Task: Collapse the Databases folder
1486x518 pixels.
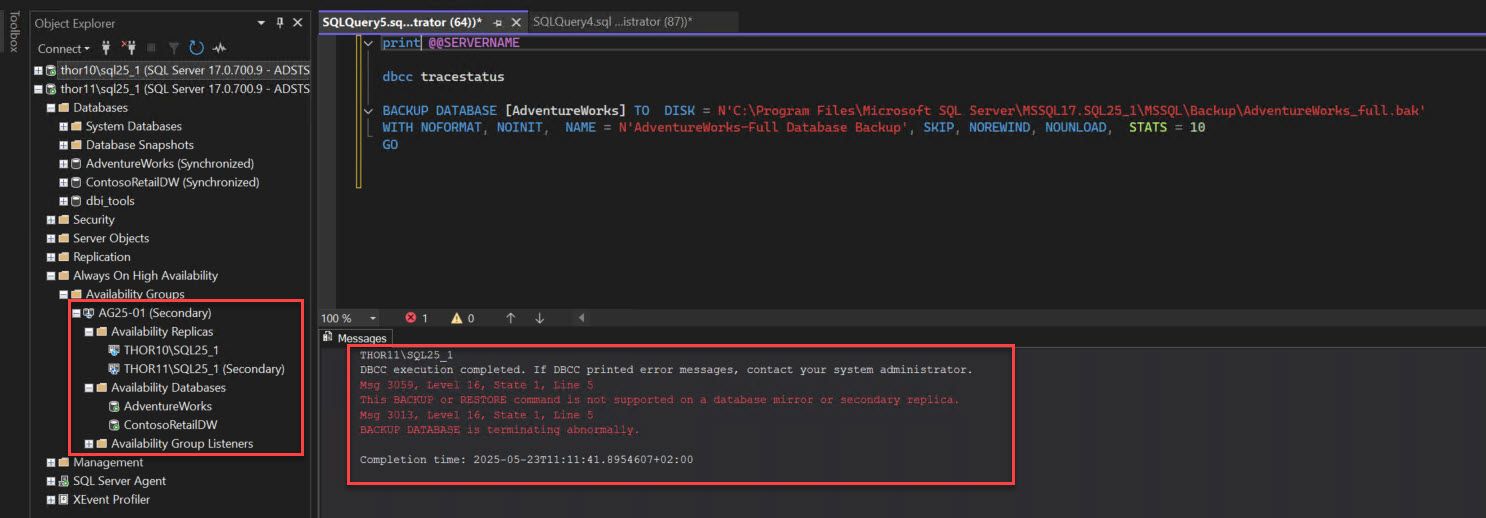Action: pyautogui.click(x=50, y=108)
